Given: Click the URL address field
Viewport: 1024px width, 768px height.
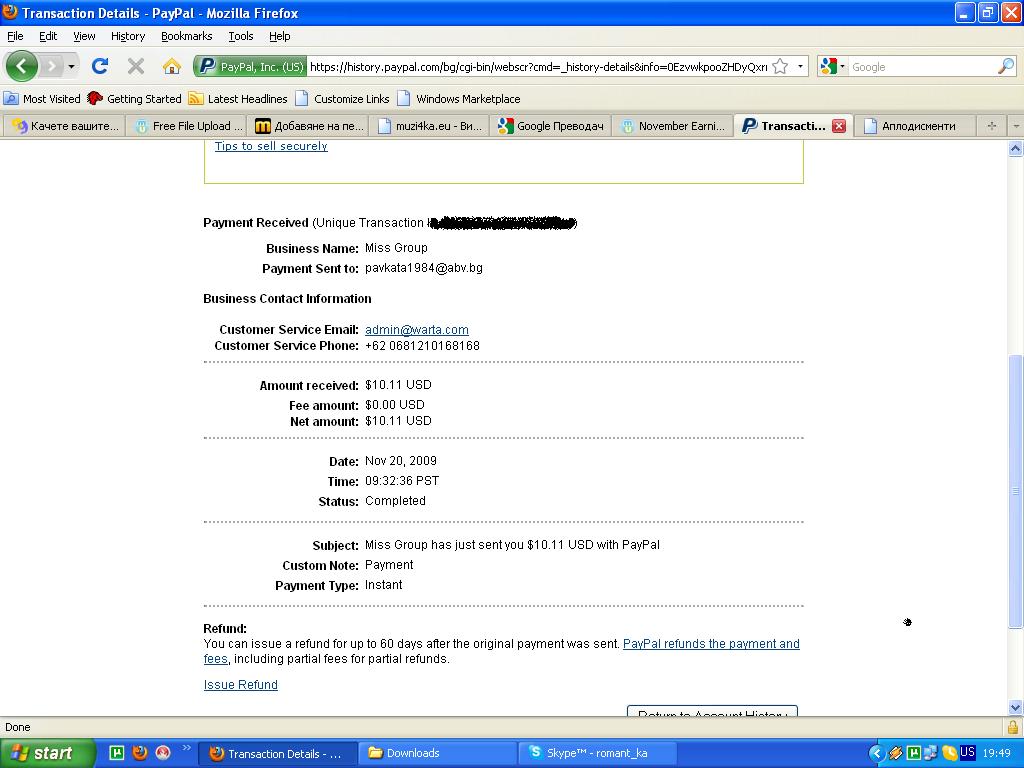Looking at the screenshot, I should pos(538,67).
